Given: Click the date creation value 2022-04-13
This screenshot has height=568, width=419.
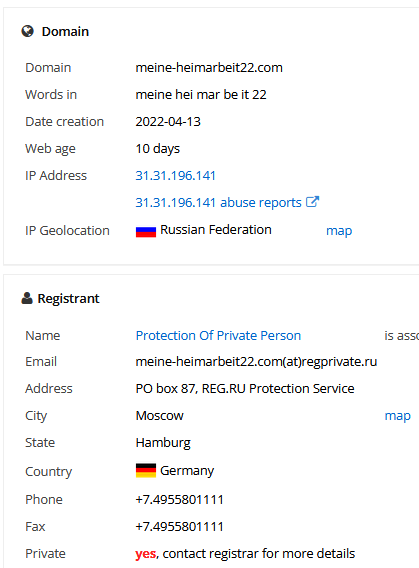Looking at the screenshot, I should point(168,122).
